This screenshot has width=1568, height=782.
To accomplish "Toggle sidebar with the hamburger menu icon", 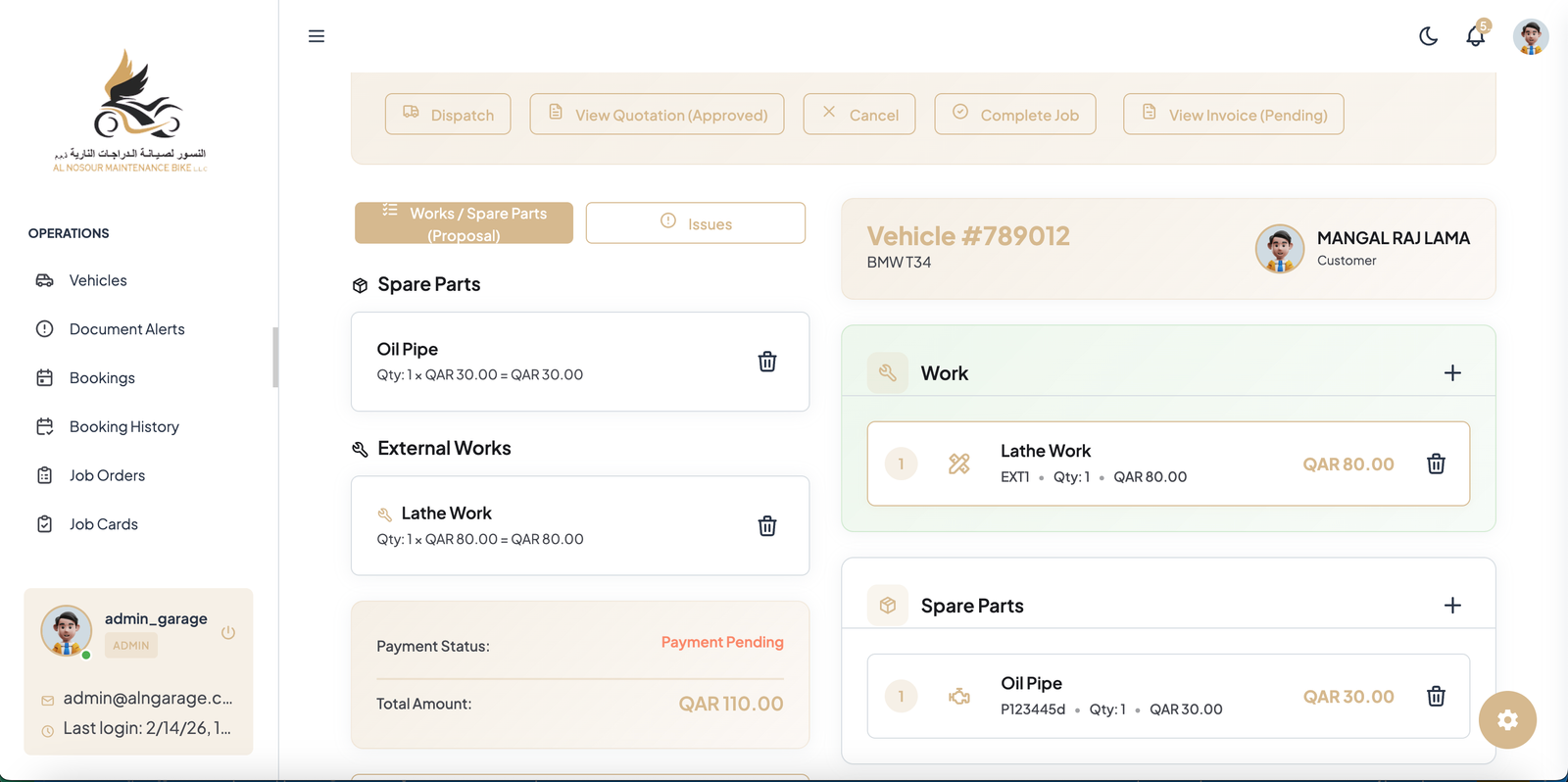I will [317, 36].
